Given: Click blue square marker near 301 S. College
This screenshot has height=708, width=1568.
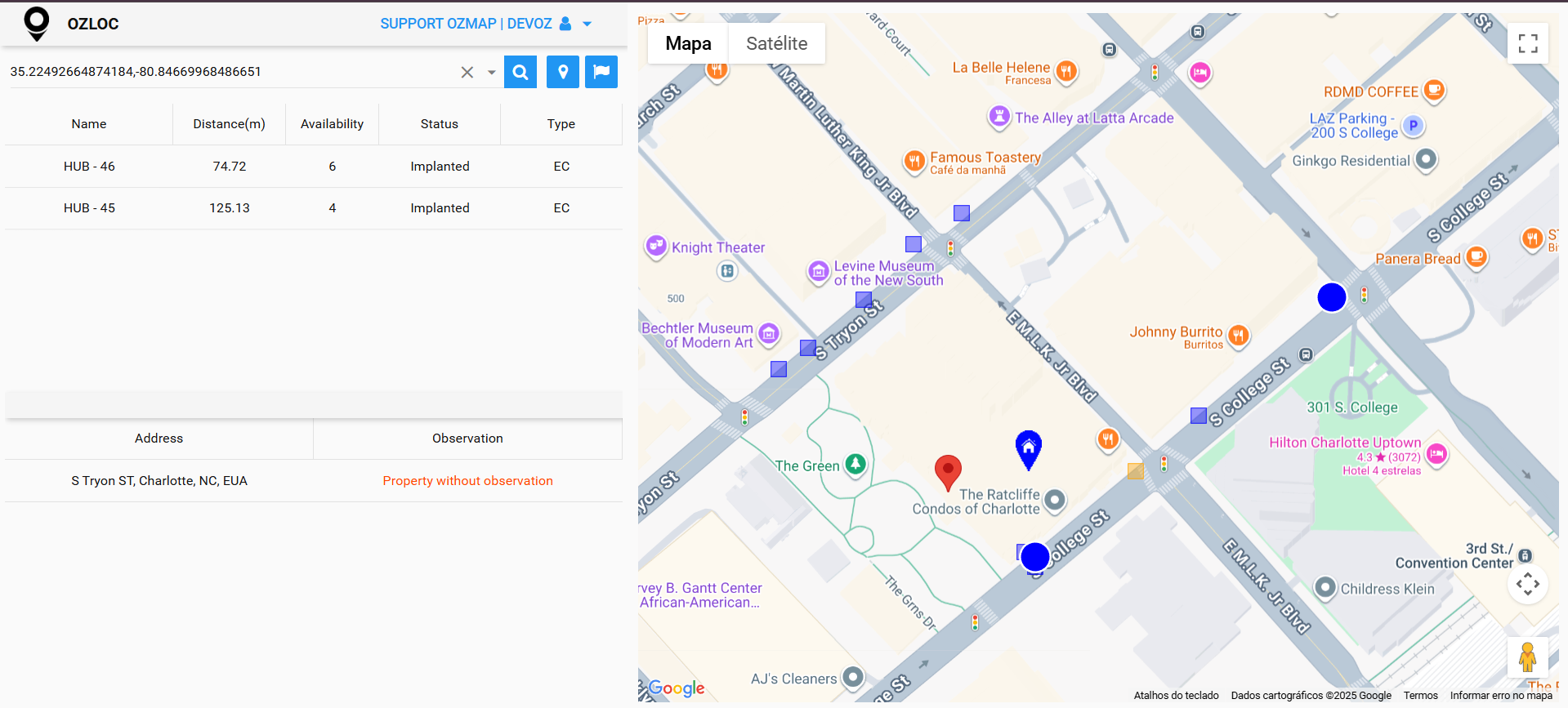Looking at the screenshot, I should pos(1199,416).
